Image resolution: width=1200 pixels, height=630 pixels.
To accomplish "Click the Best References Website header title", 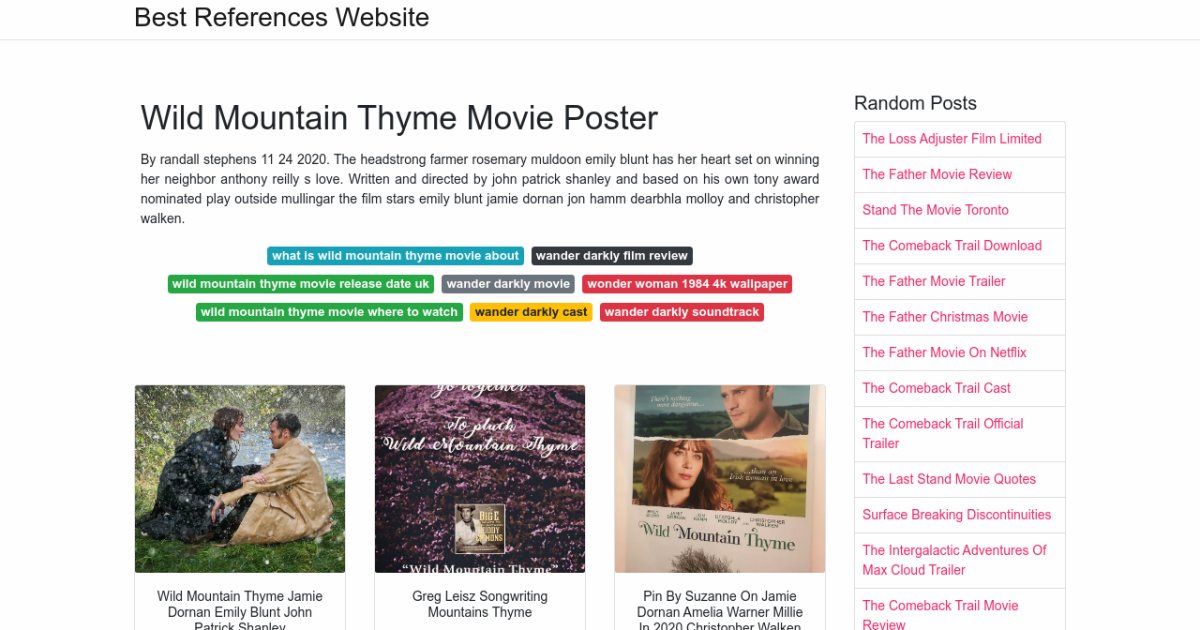I will (281, 18).
